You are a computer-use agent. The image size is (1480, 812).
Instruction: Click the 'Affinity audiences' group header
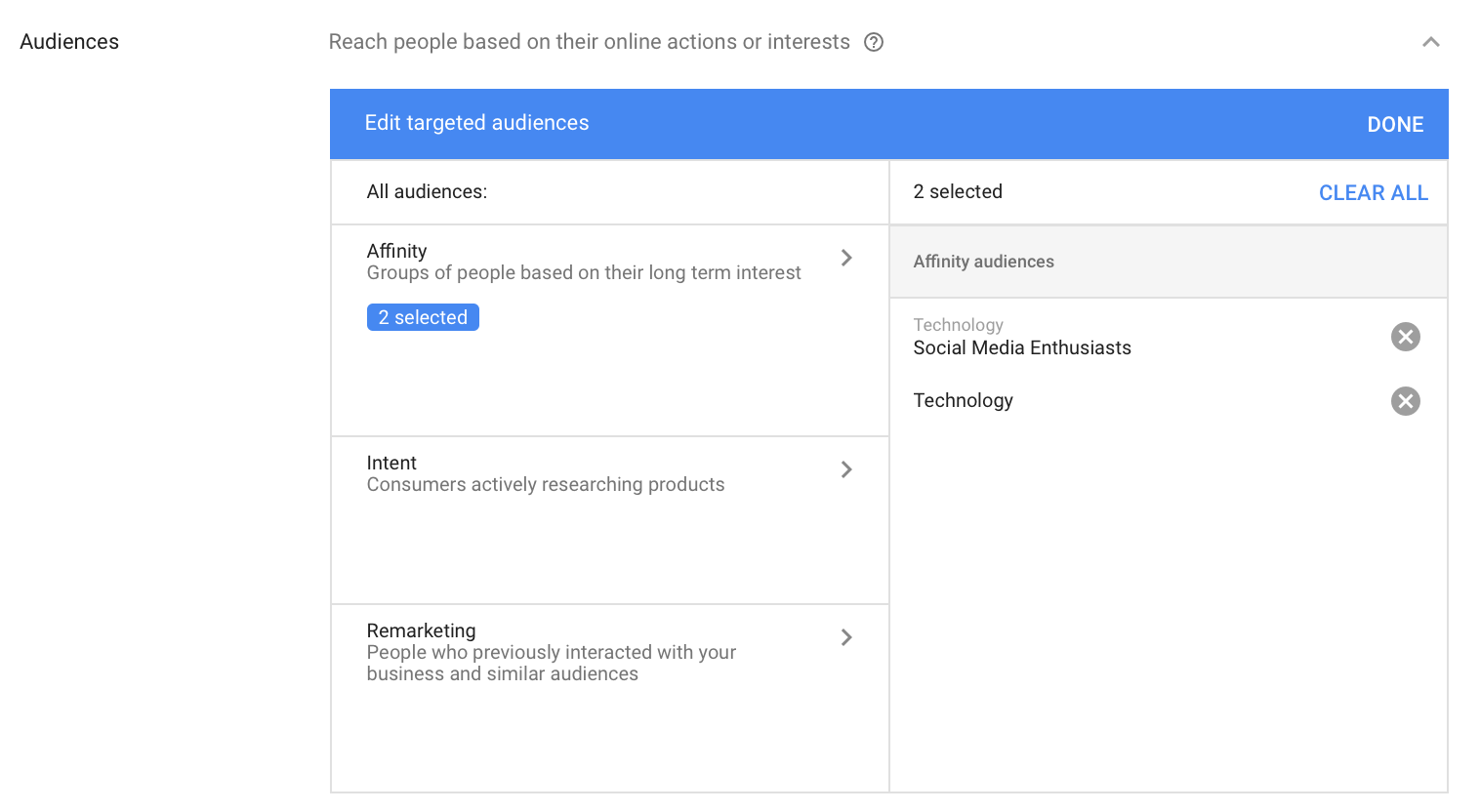pyautogui.click(x=983, y=262)
